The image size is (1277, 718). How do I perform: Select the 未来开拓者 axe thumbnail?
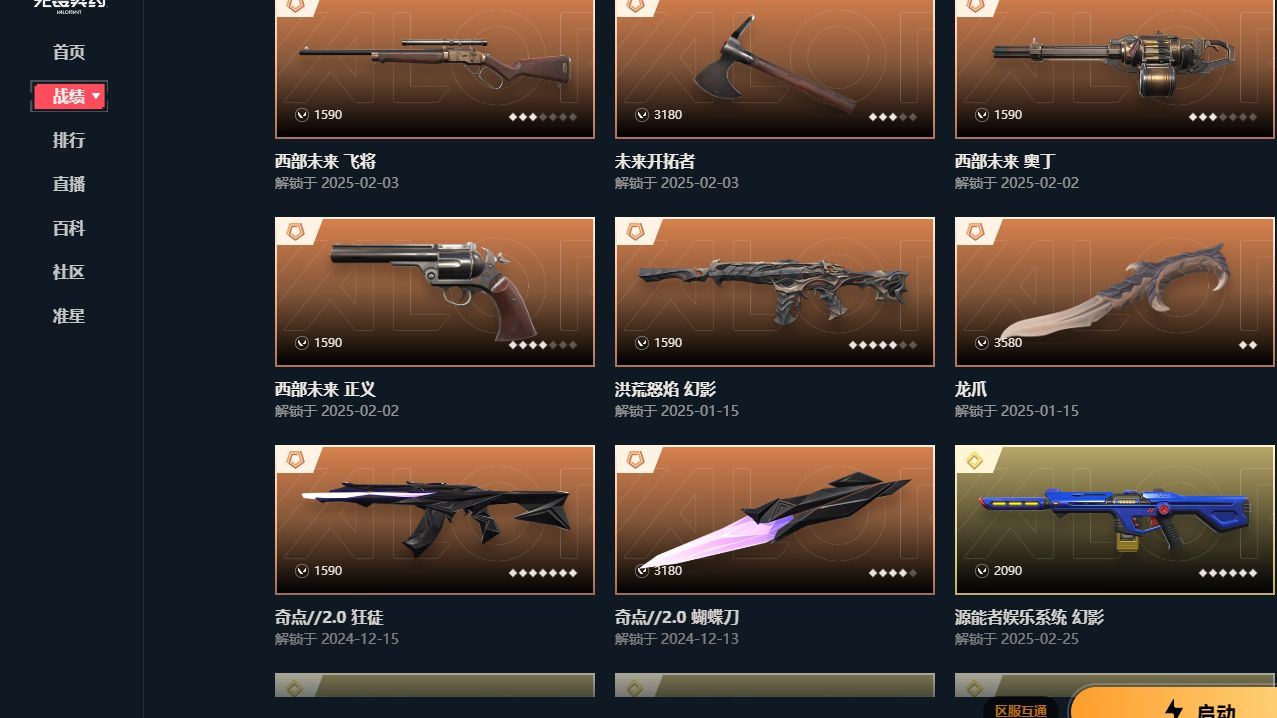click(x=775, y=68)
